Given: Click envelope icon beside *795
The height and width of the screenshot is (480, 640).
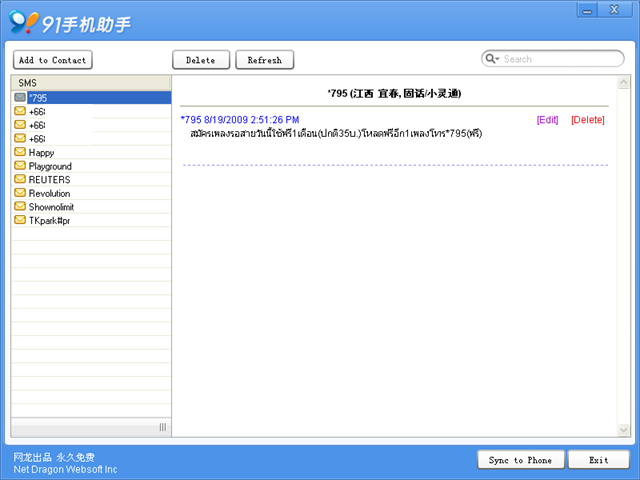Looking at the screenshot, I should tap(20, 98).
